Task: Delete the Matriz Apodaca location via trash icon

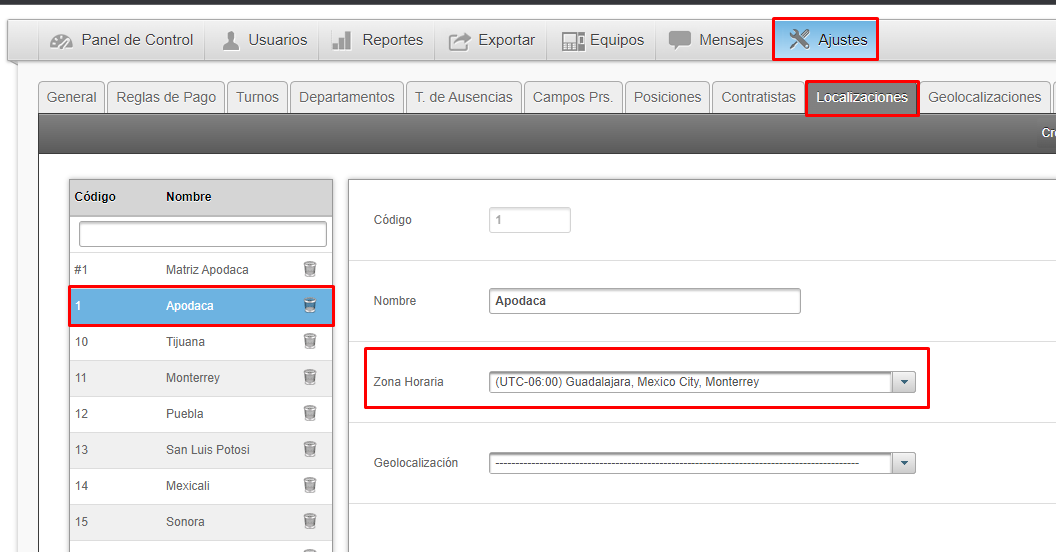Action: pos(310,269)
